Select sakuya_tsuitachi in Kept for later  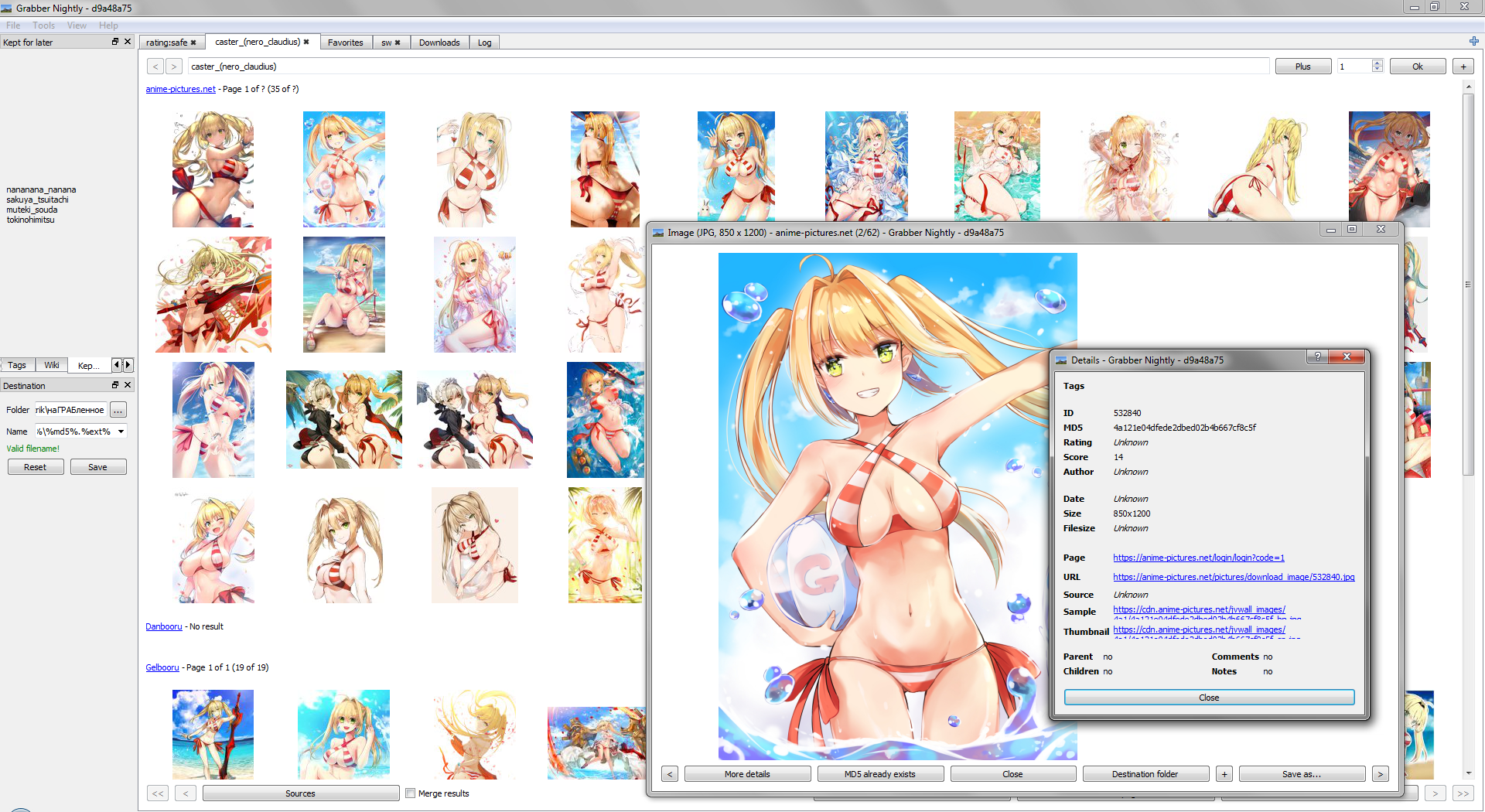(38, 200)
